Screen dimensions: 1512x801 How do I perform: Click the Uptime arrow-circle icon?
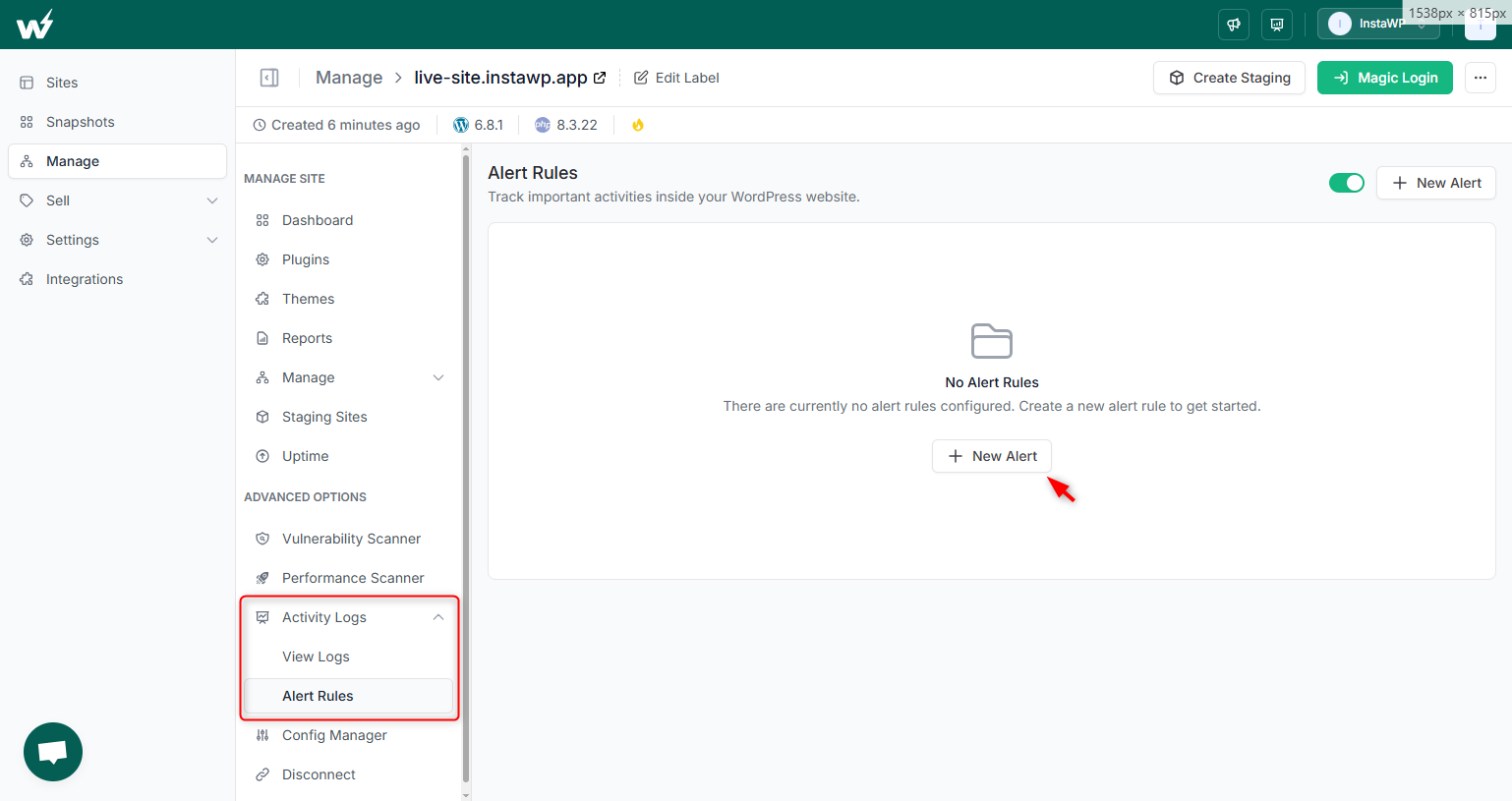[262, 456]
